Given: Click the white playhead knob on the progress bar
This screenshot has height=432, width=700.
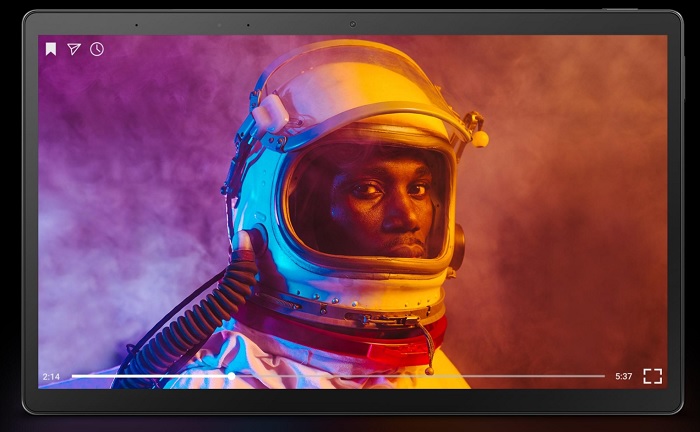Looking at the screenshot, I should [x=231, y=376].
